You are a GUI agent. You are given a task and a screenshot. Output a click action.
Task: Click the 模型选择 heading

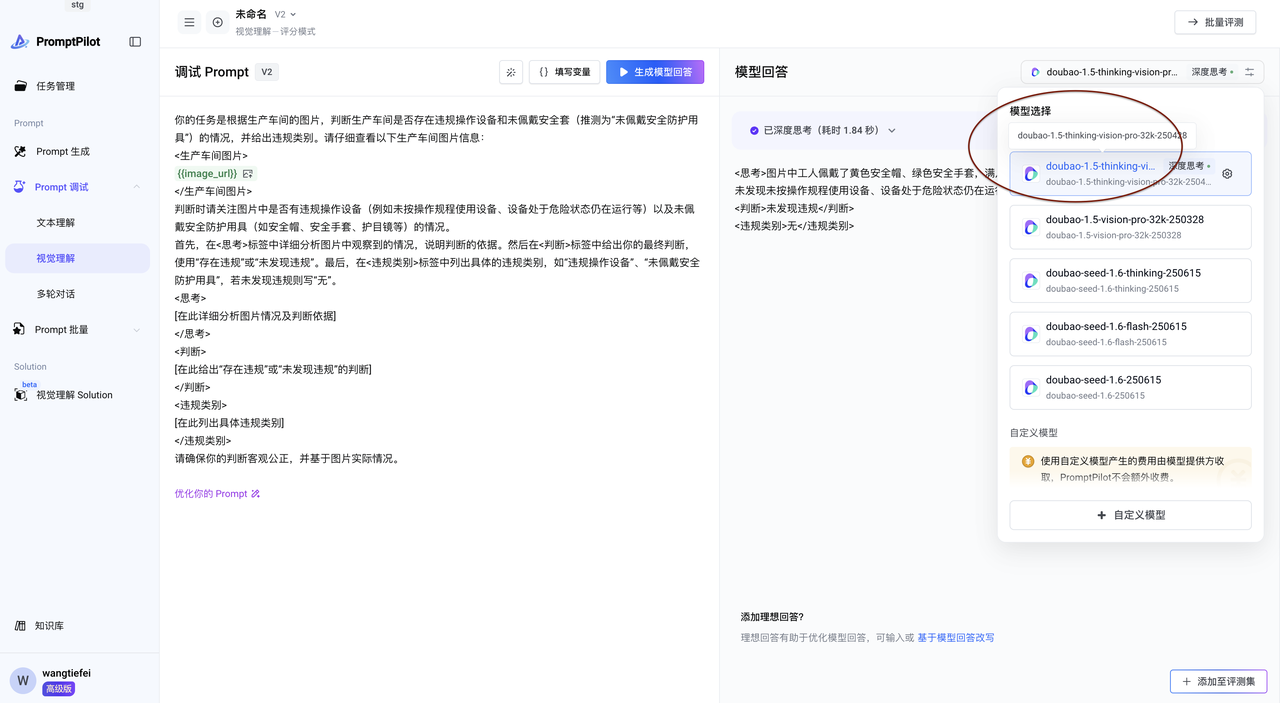(x=1030, y=111)
